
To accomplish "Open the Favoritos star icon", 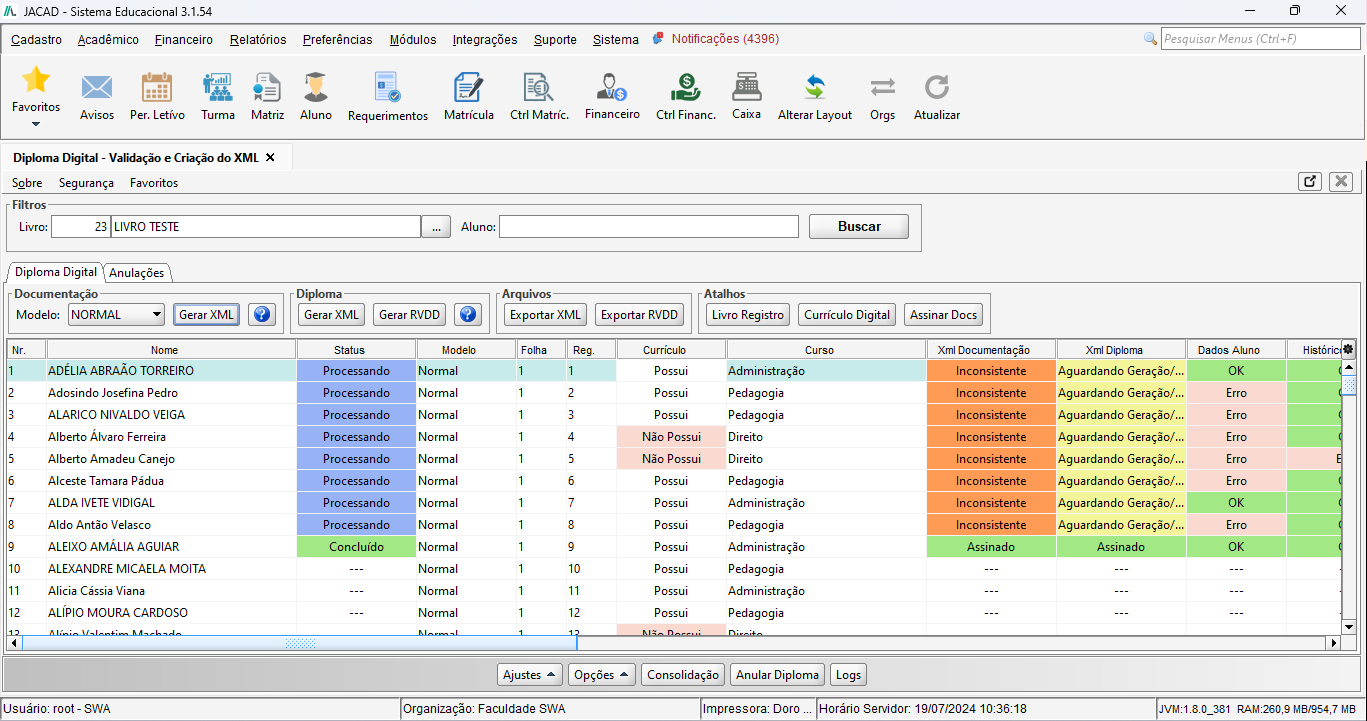I will point(36,80).
